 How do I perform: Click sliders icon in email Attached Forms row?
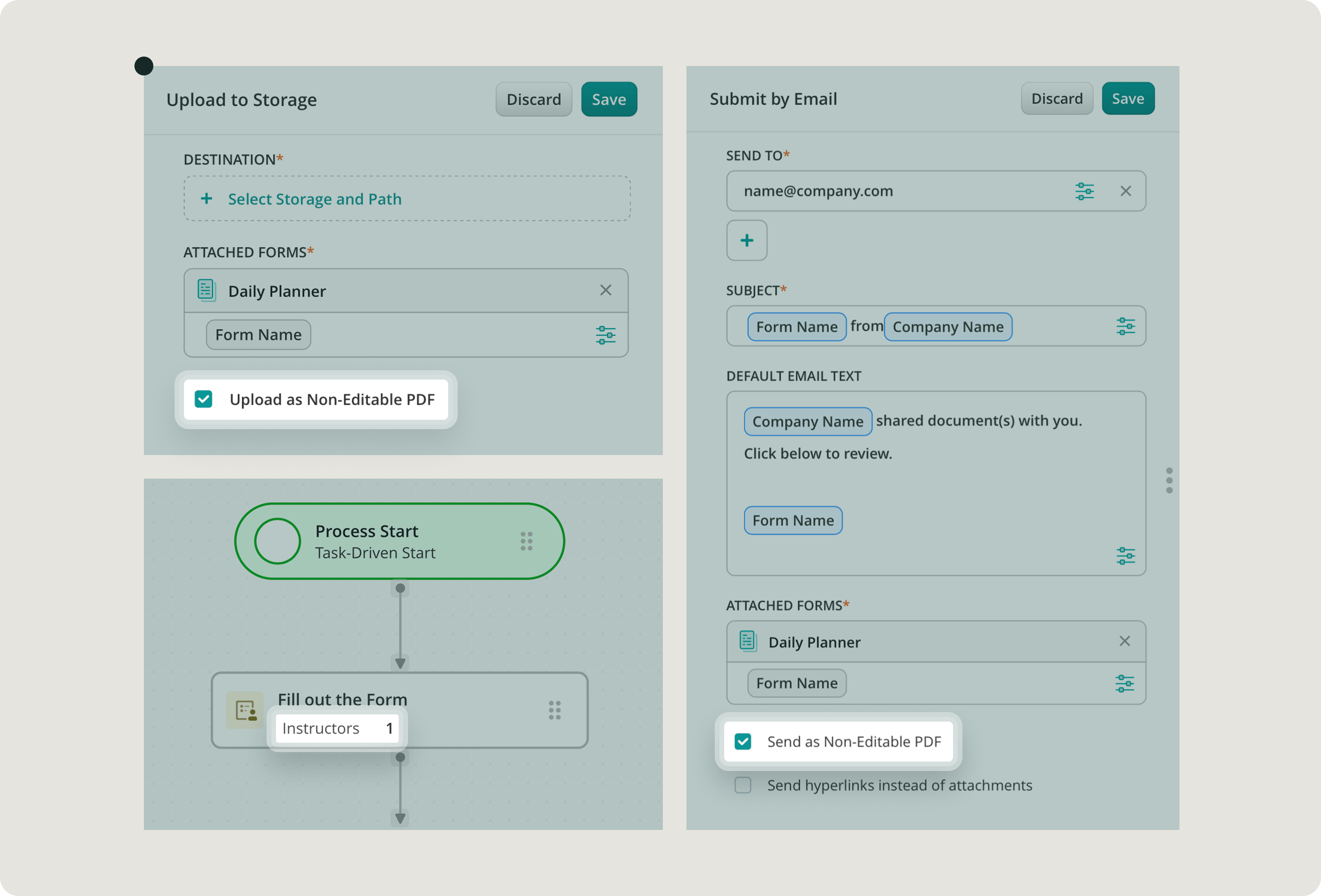(x=1124, y=683)
